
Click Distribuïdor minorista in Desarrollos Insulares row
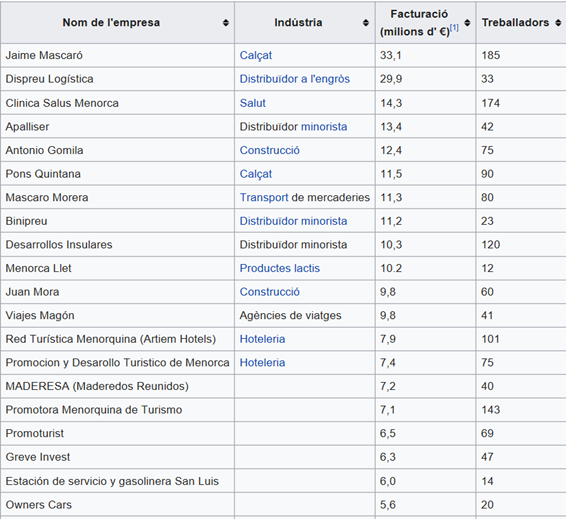293,245
